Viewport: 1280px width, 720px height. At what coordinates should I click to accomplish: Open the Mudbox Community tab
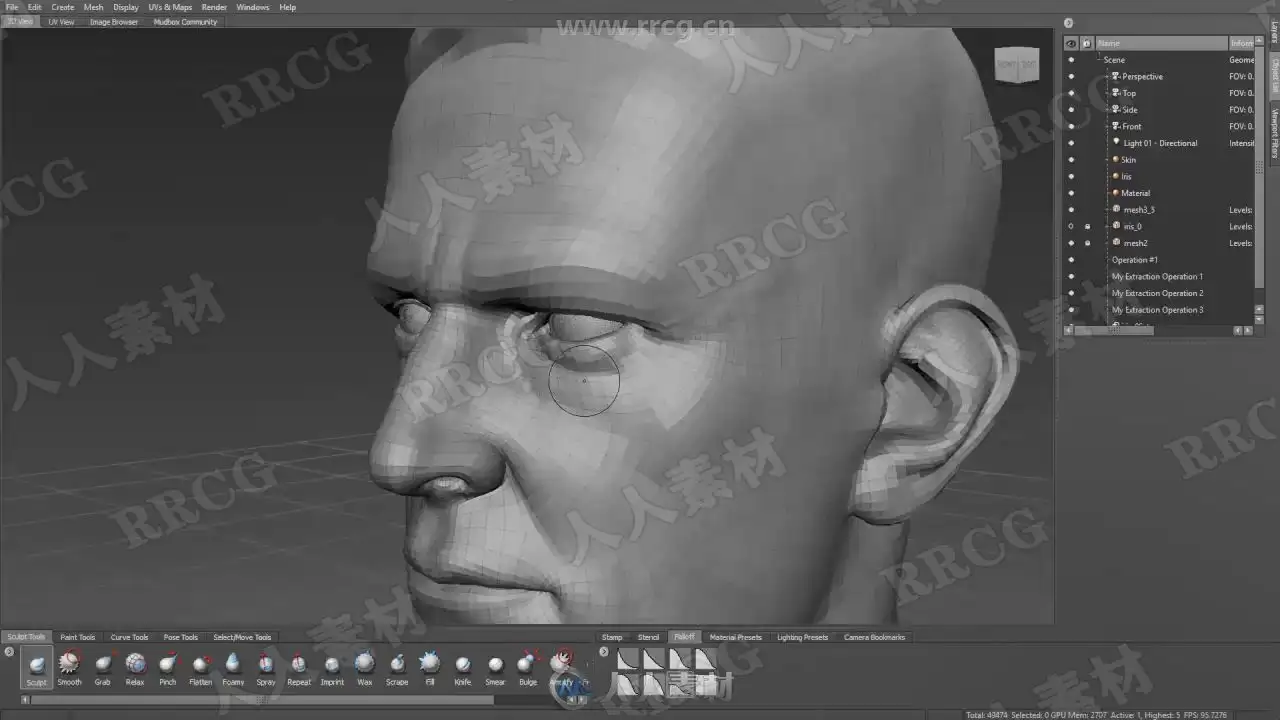(185, 22)
